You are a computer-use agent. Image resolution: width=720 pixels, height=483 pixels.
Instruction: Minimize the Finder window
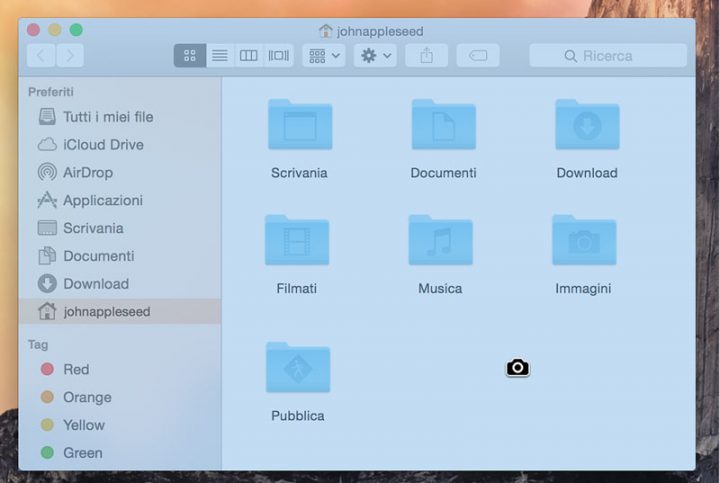tap(55, 30)
